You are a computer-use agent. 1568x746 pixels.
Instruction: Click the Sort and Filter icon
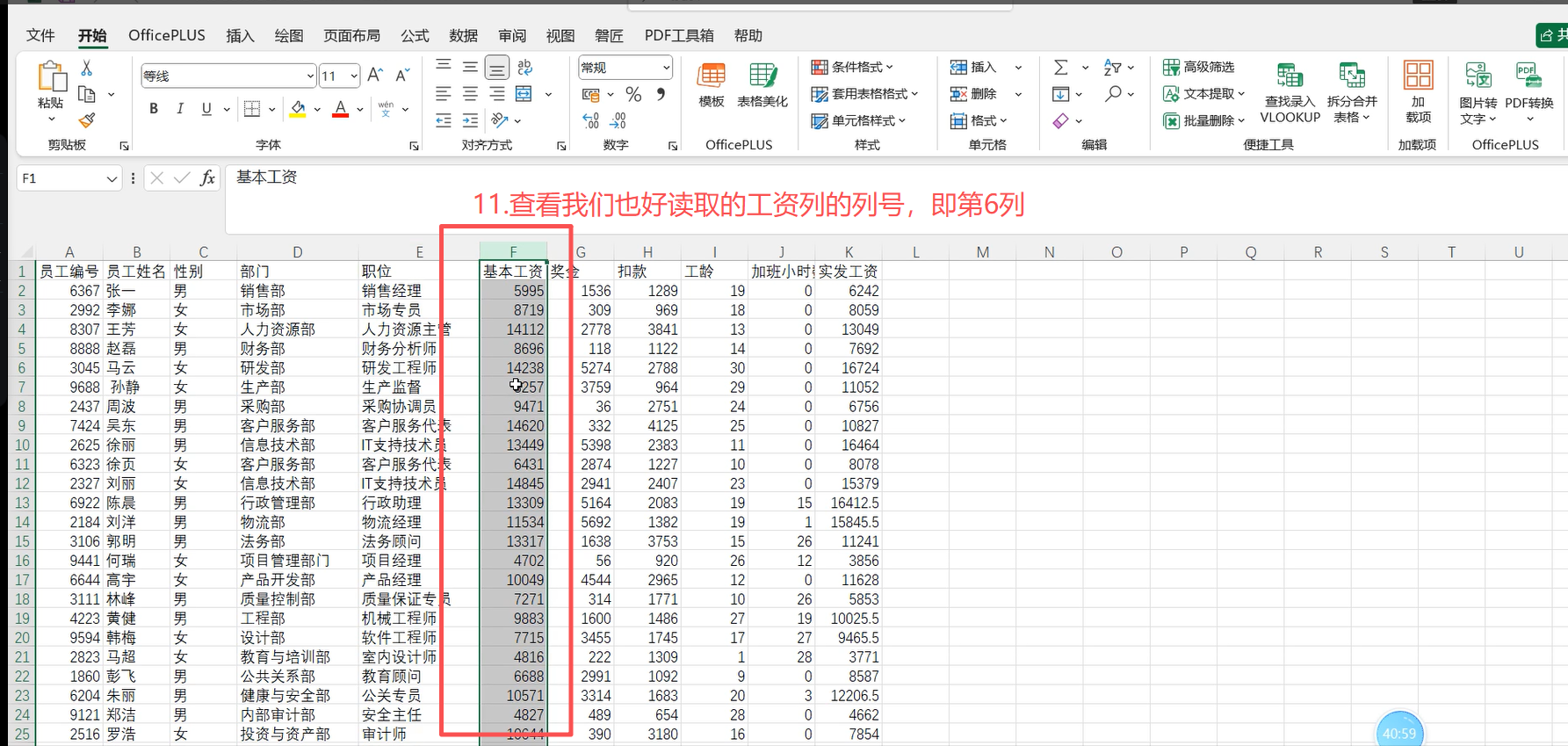pyautogui.click(x=1113, y=67)
